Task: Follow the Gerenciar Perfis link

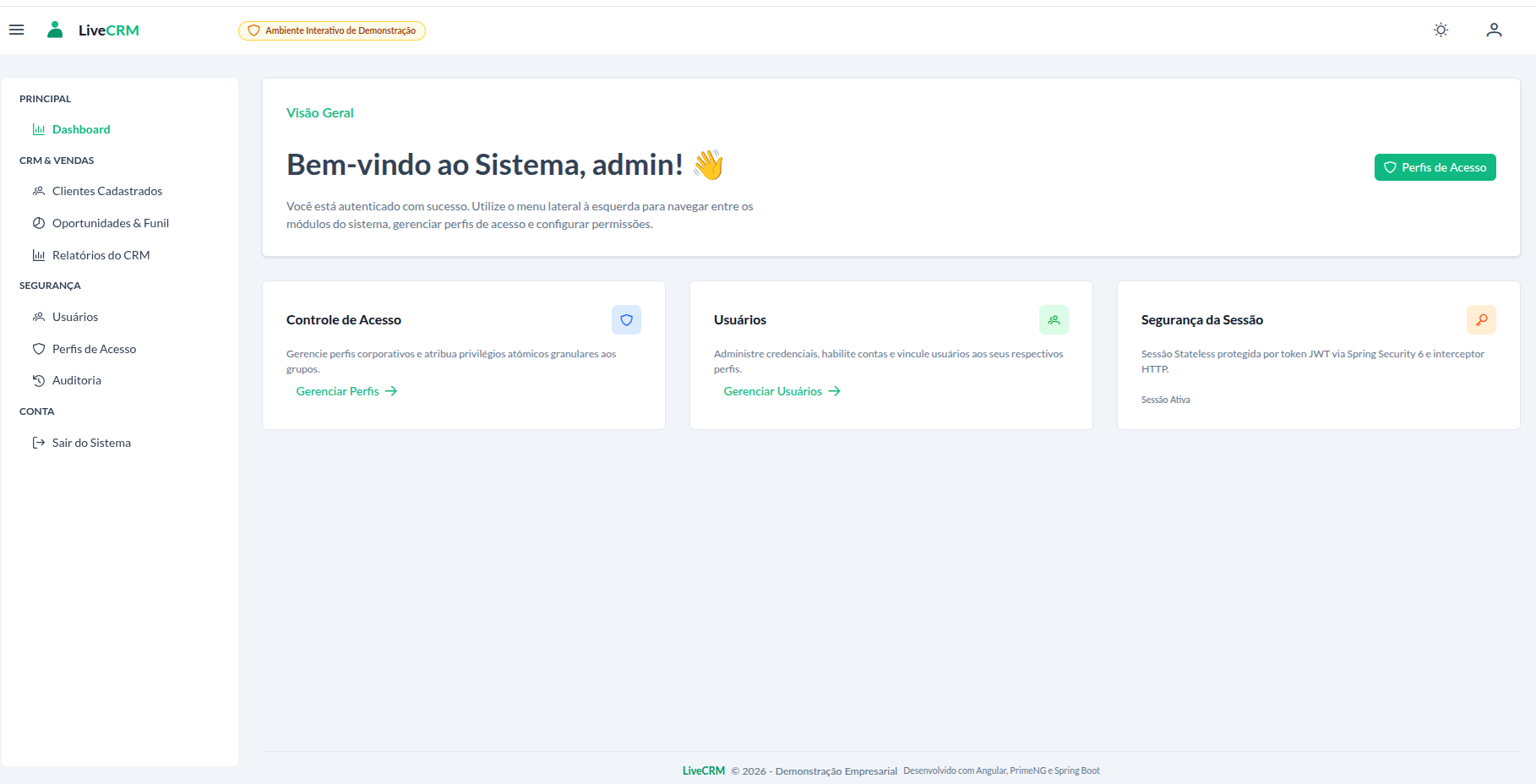Action: click(x=346, y=391)
